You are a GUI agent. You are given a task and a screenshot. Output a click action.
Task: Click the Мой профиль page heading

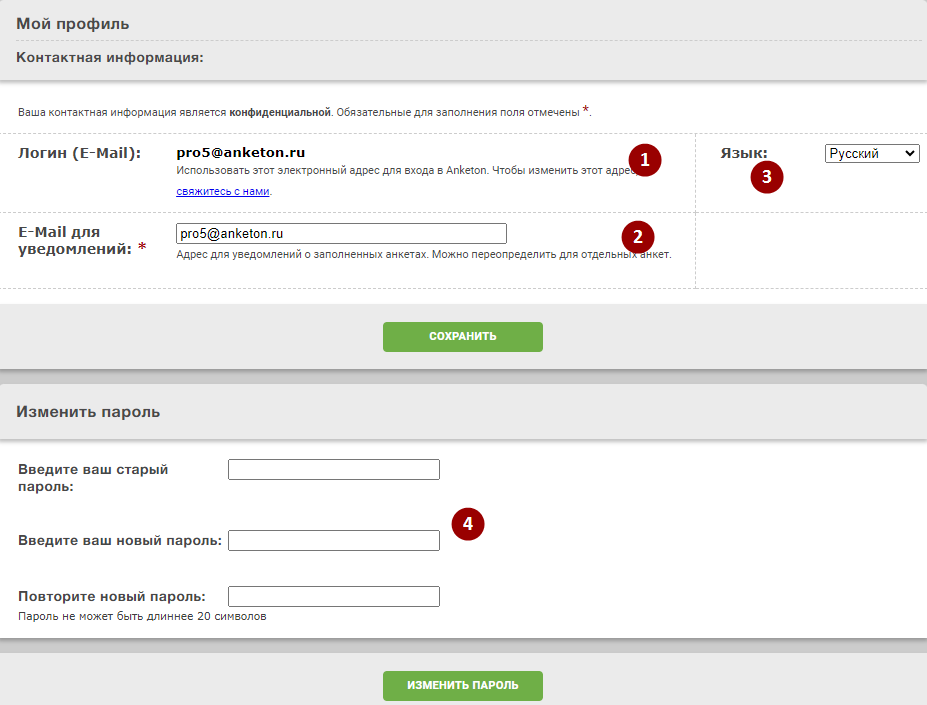click(73, 23)
